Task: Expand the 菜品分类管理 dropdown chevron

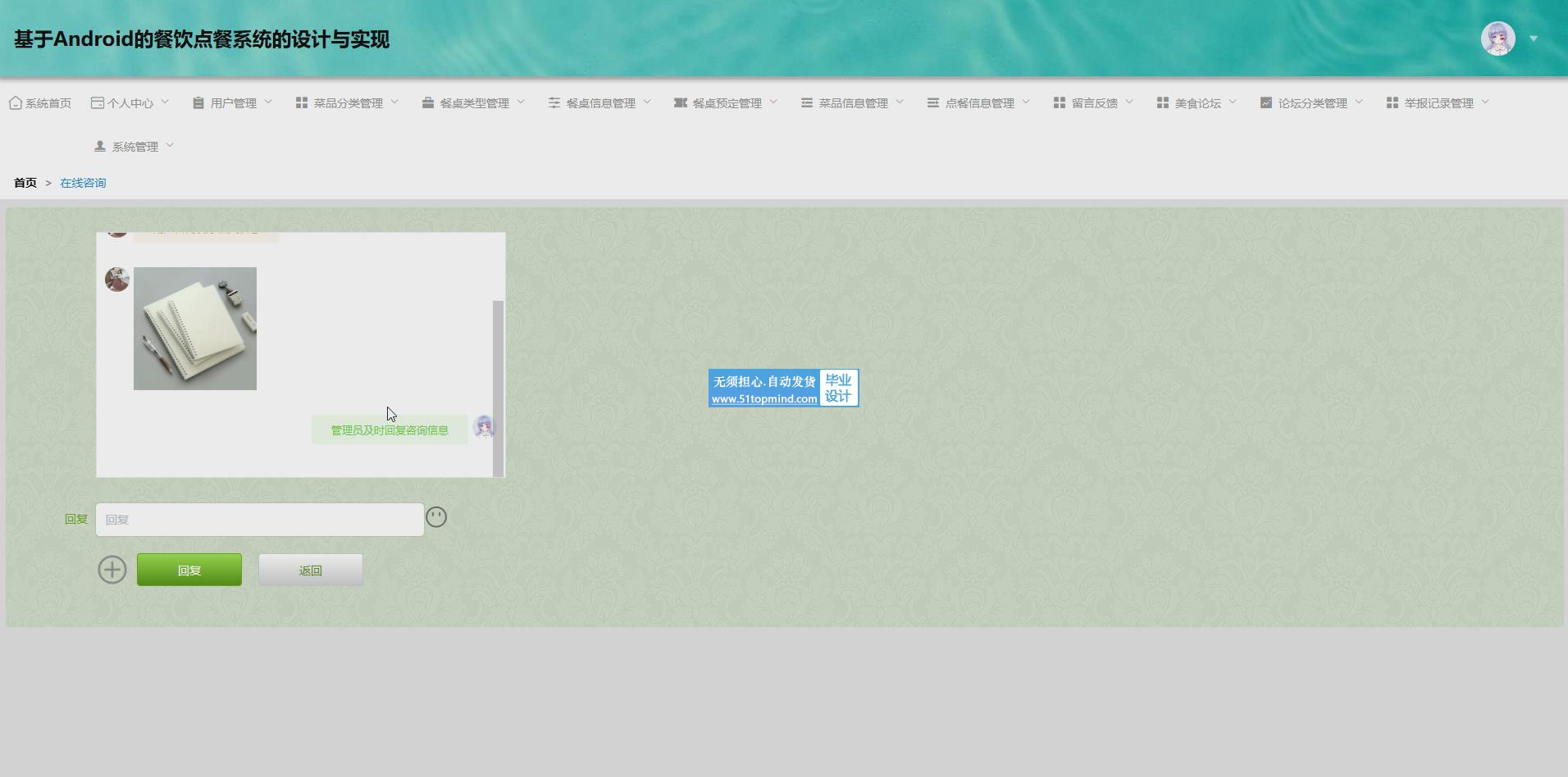Action: pos(394,102)
